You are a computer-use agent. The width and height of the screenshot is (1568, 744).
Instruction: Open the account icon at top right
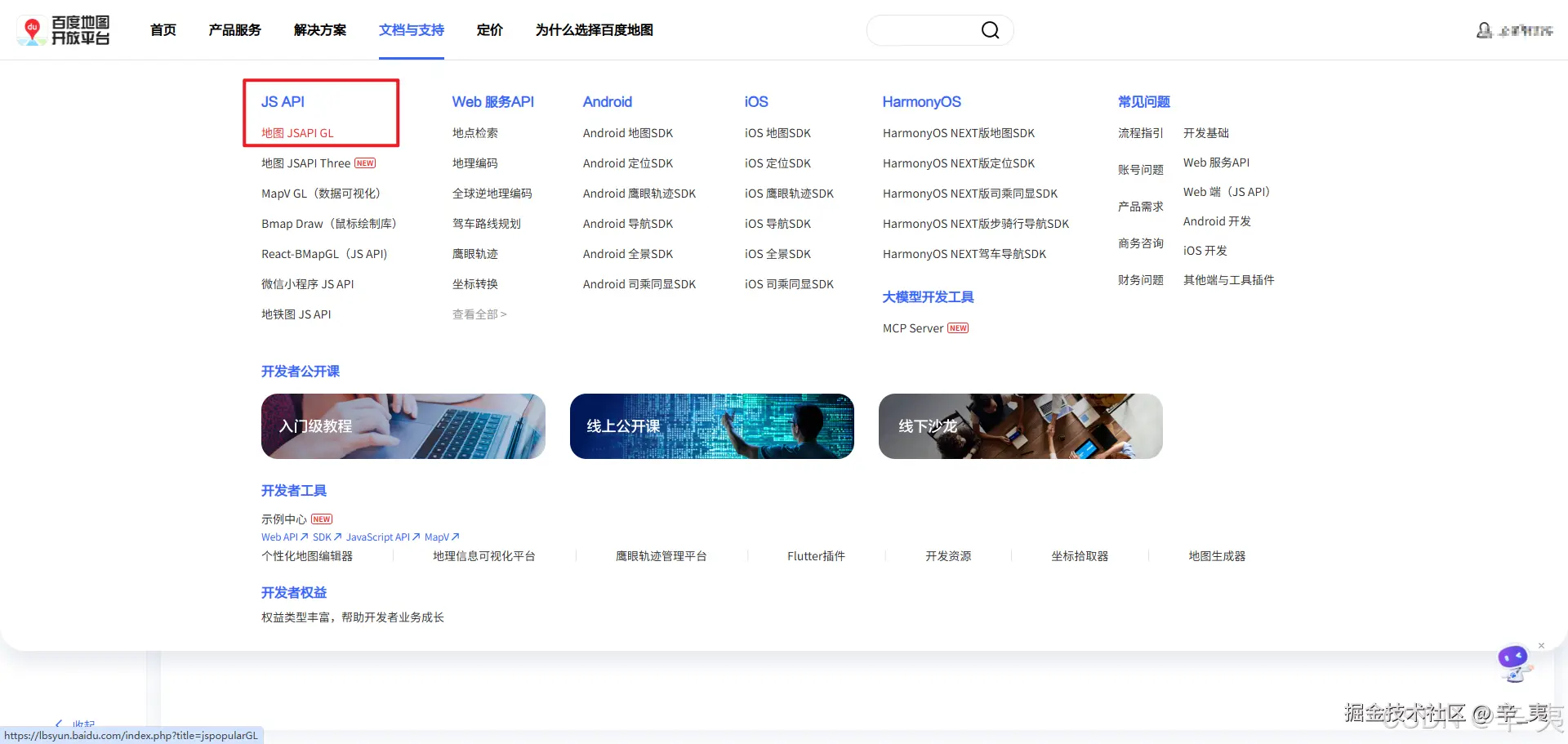point(1485,30)
